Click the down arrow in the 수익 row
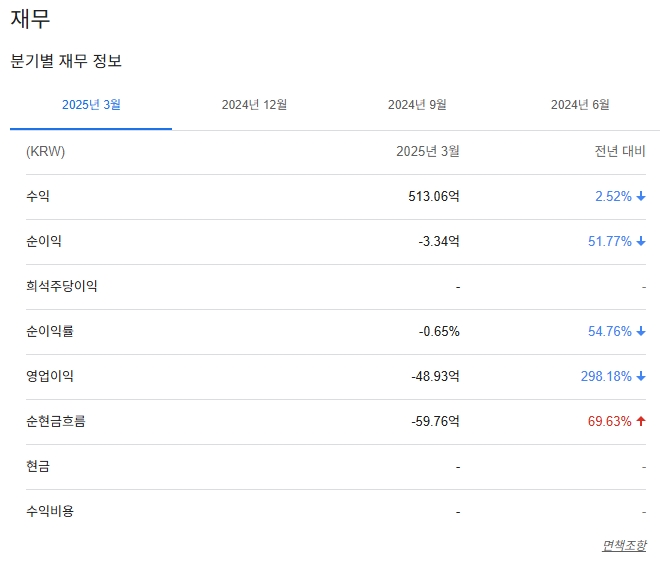660x568 pixels. [641, 197]
